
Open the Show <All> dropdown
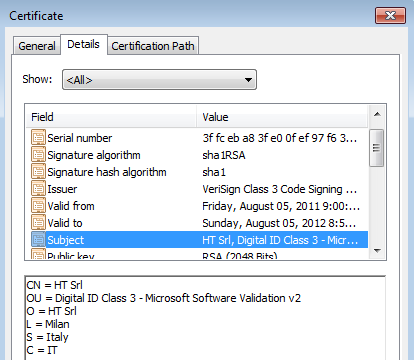pos(159,80)
